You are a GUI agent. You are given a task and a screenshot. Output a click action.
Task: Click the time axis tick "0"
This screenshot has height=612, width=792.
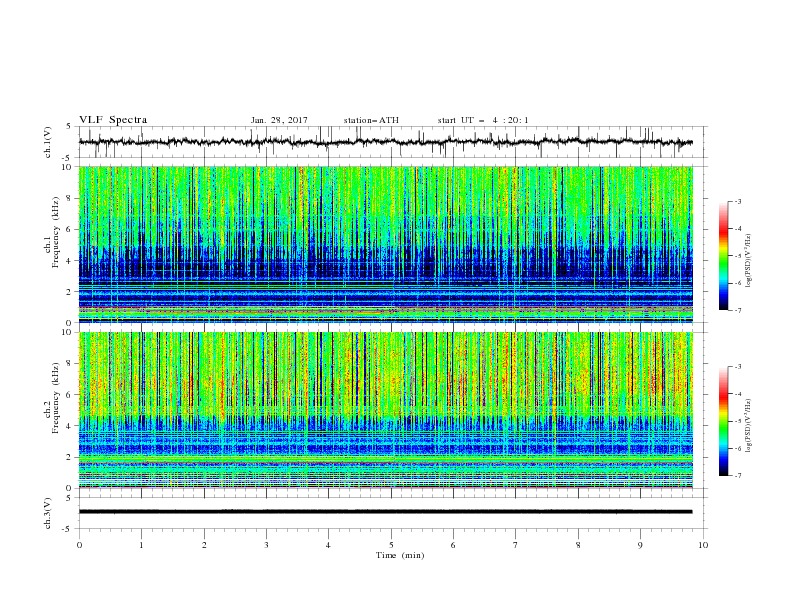pos(79,545)
